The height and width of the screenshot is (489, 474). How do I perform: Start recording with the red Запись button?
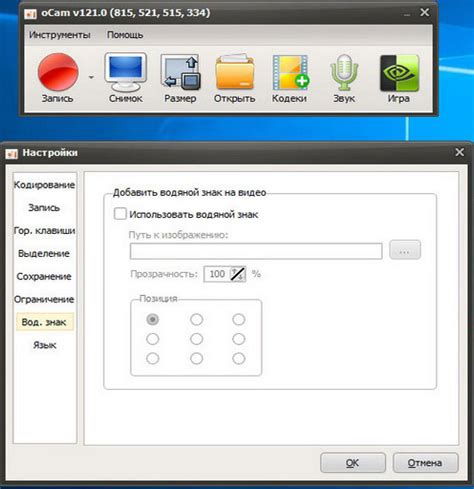pyautogui.click(x=58, y=72)
